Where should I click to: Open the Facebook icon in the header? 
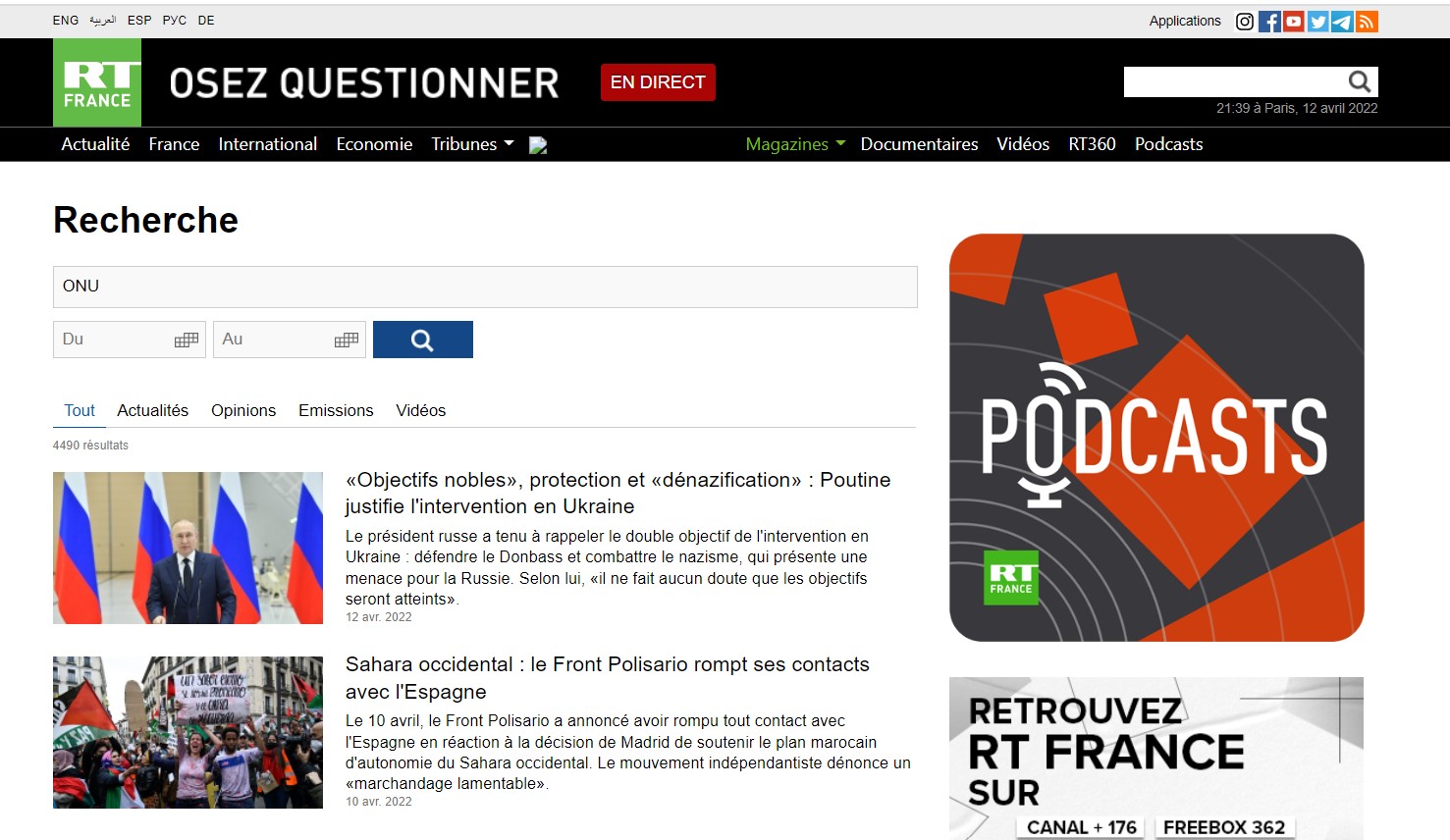[1269, 22]
